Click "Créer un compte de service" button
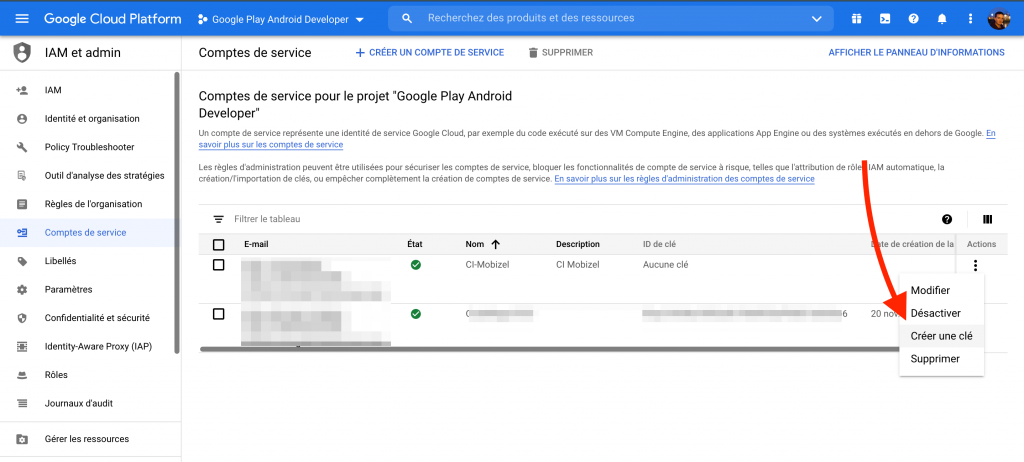Screen dimensions: 1024x462 430,52
